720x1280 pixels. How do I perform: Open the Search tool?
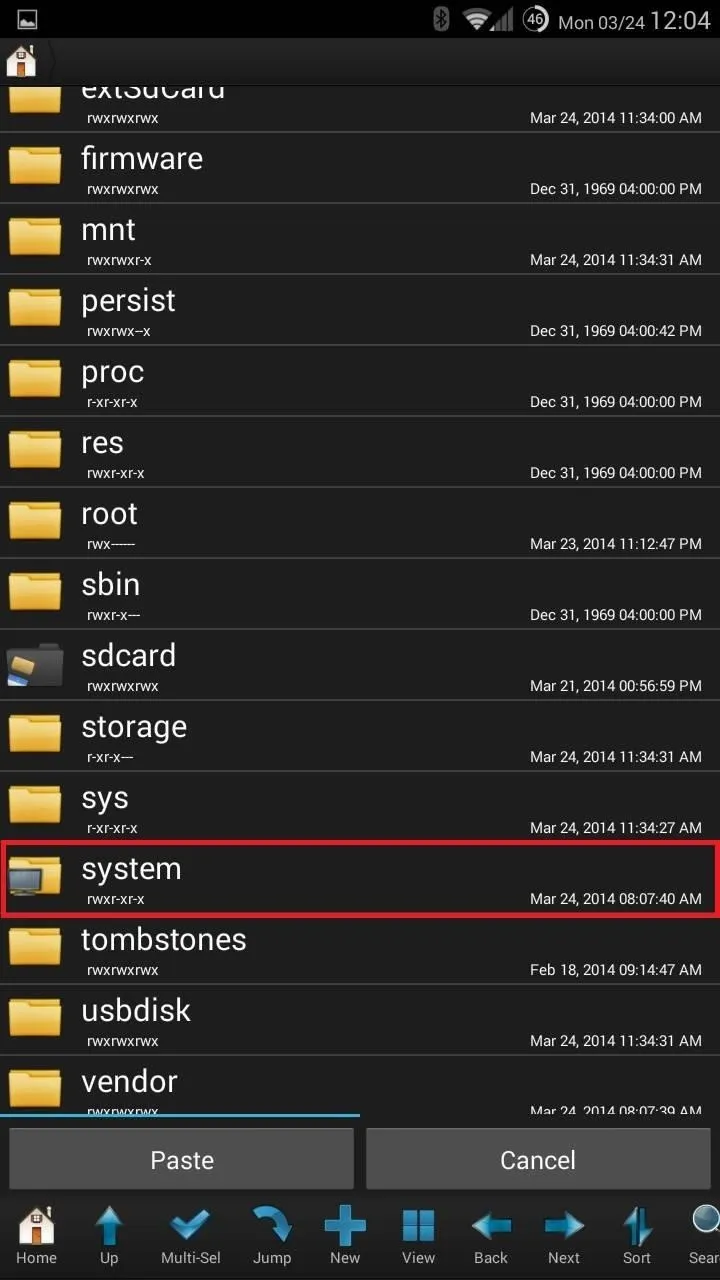(x=703, y=1236)
